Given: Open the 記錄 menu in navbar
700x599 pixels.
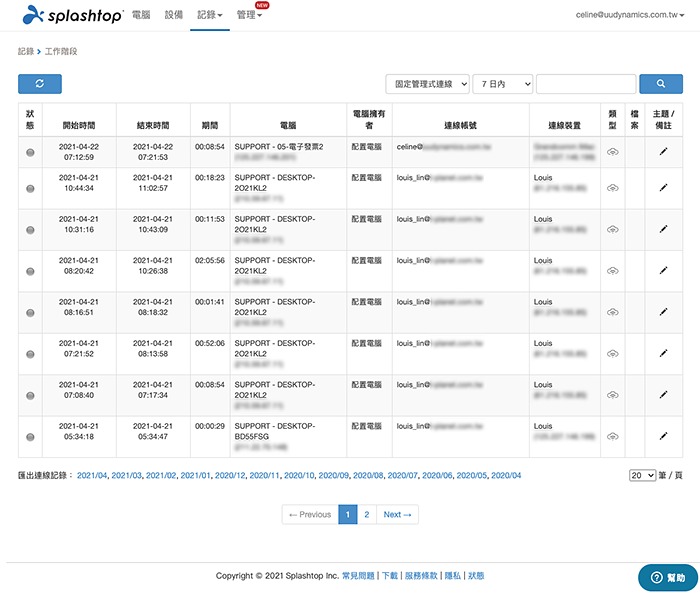Looking at the screenshot, I should [209, 15].
